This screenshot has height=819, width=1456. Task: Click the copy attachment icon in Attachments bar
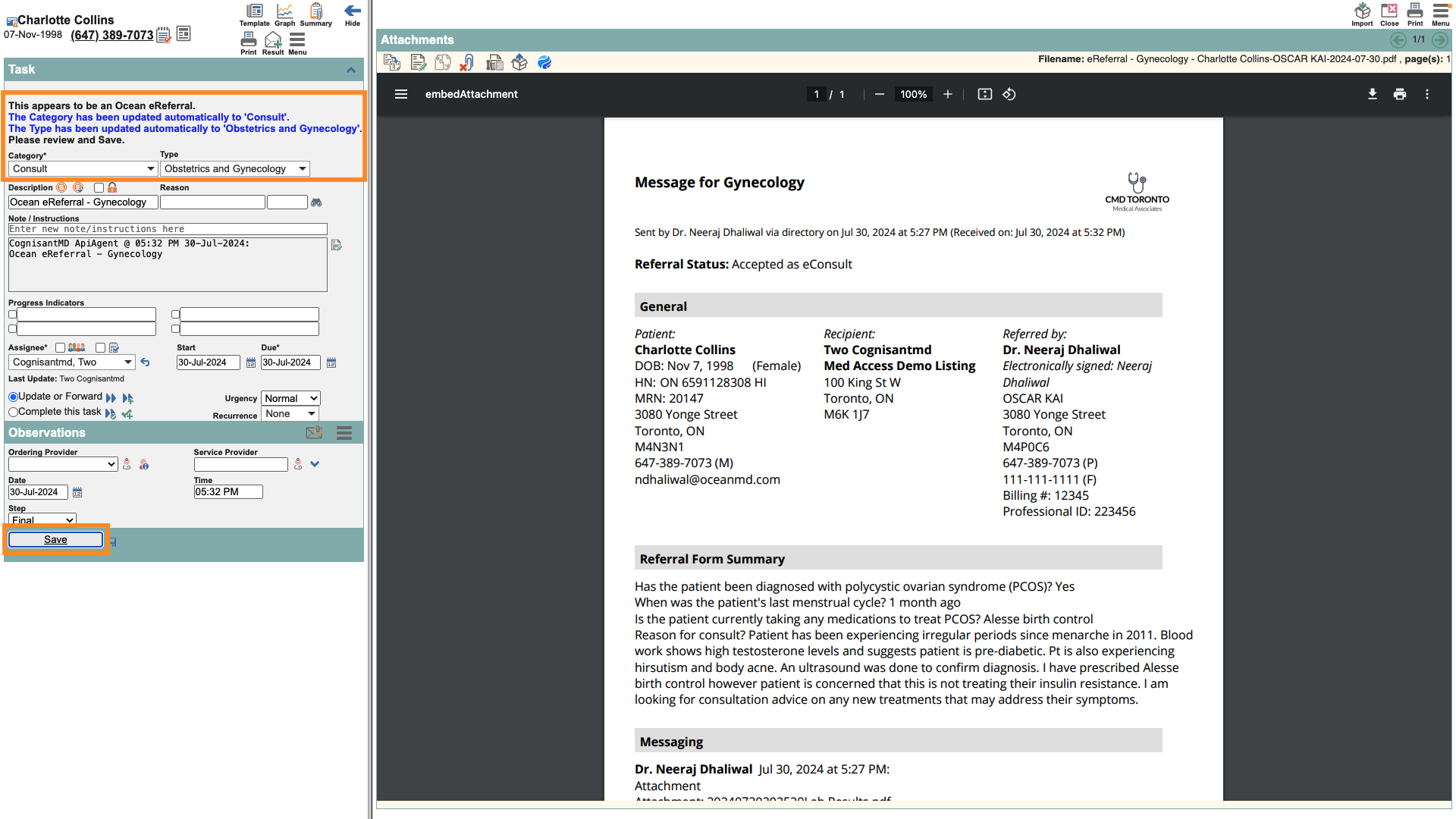coord(392,62)
